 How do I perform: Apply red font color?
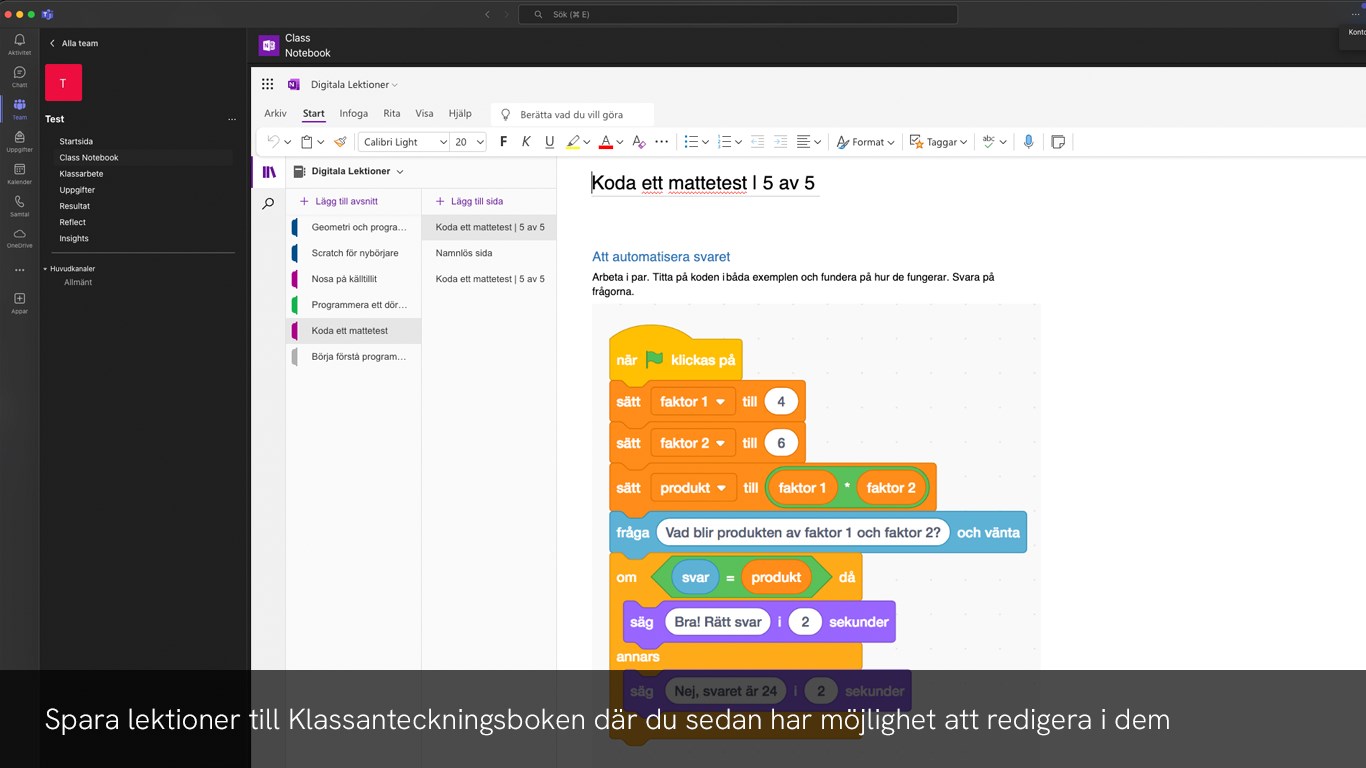coord(605,142)
